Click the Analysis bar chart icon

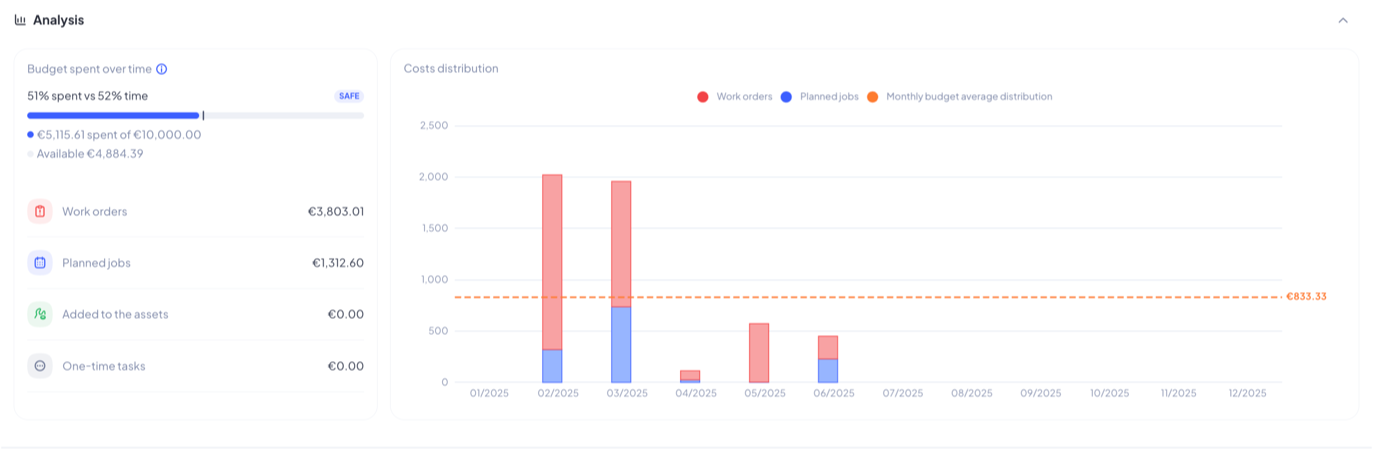[20, 20]
